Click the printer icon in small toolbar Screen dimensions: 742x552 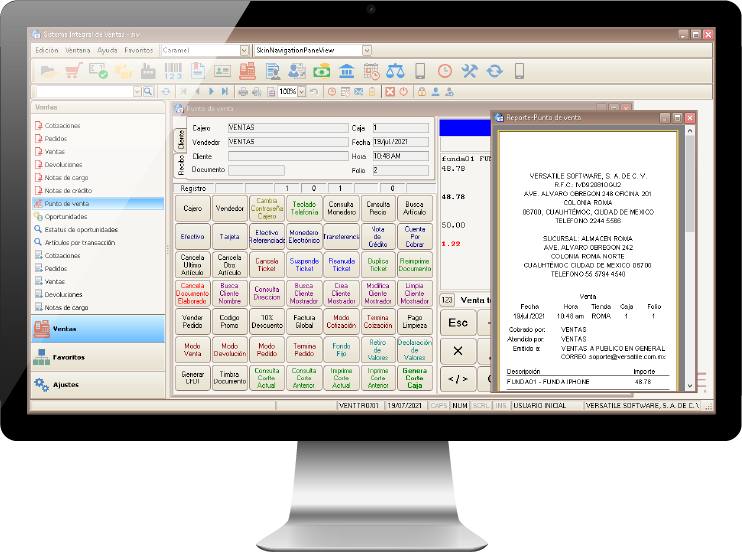point(243,92)
